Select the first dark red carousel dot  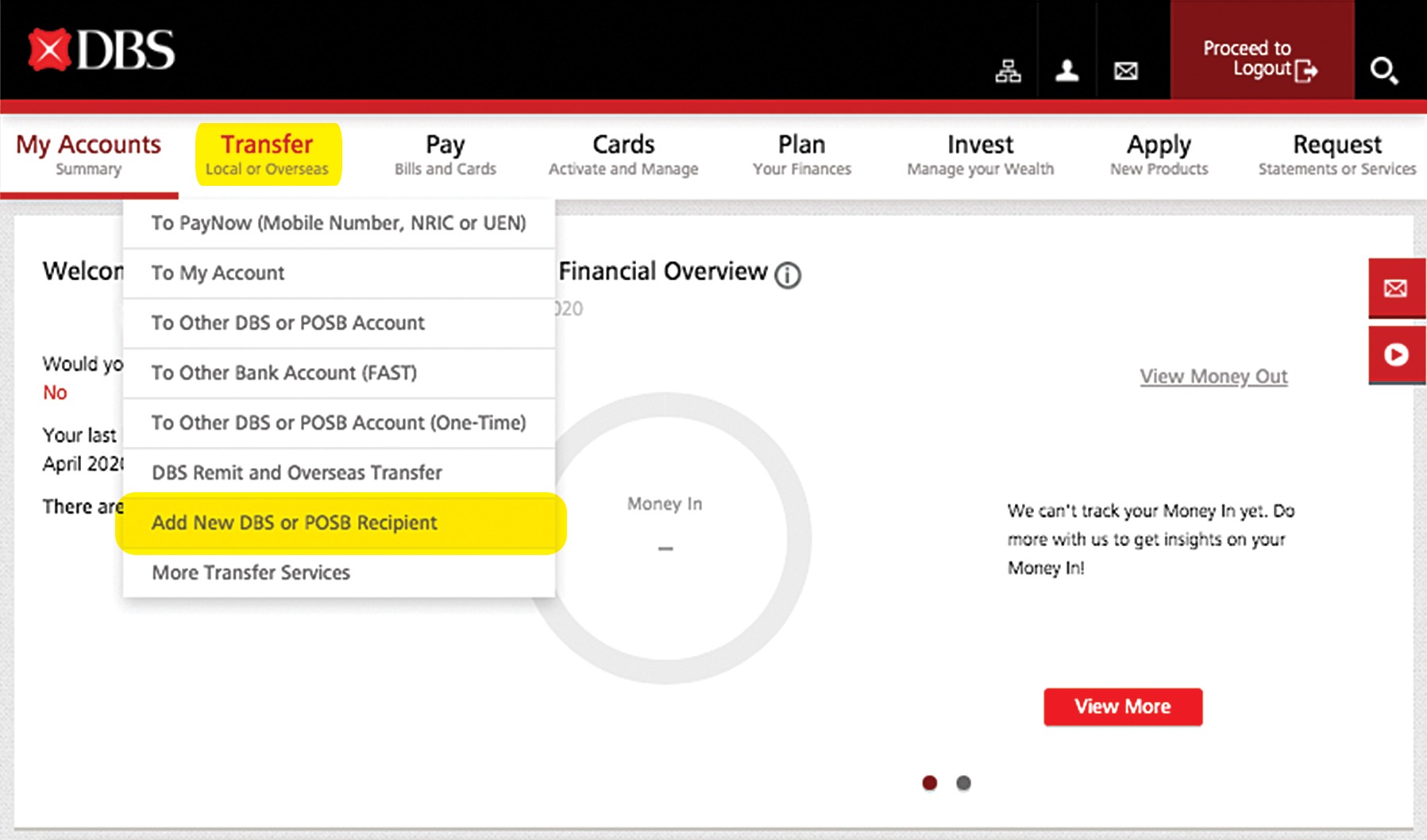(929, 783)
